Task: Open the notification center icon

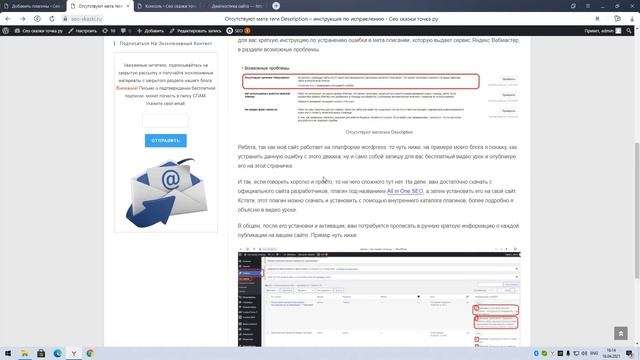Action: point(629,353)
